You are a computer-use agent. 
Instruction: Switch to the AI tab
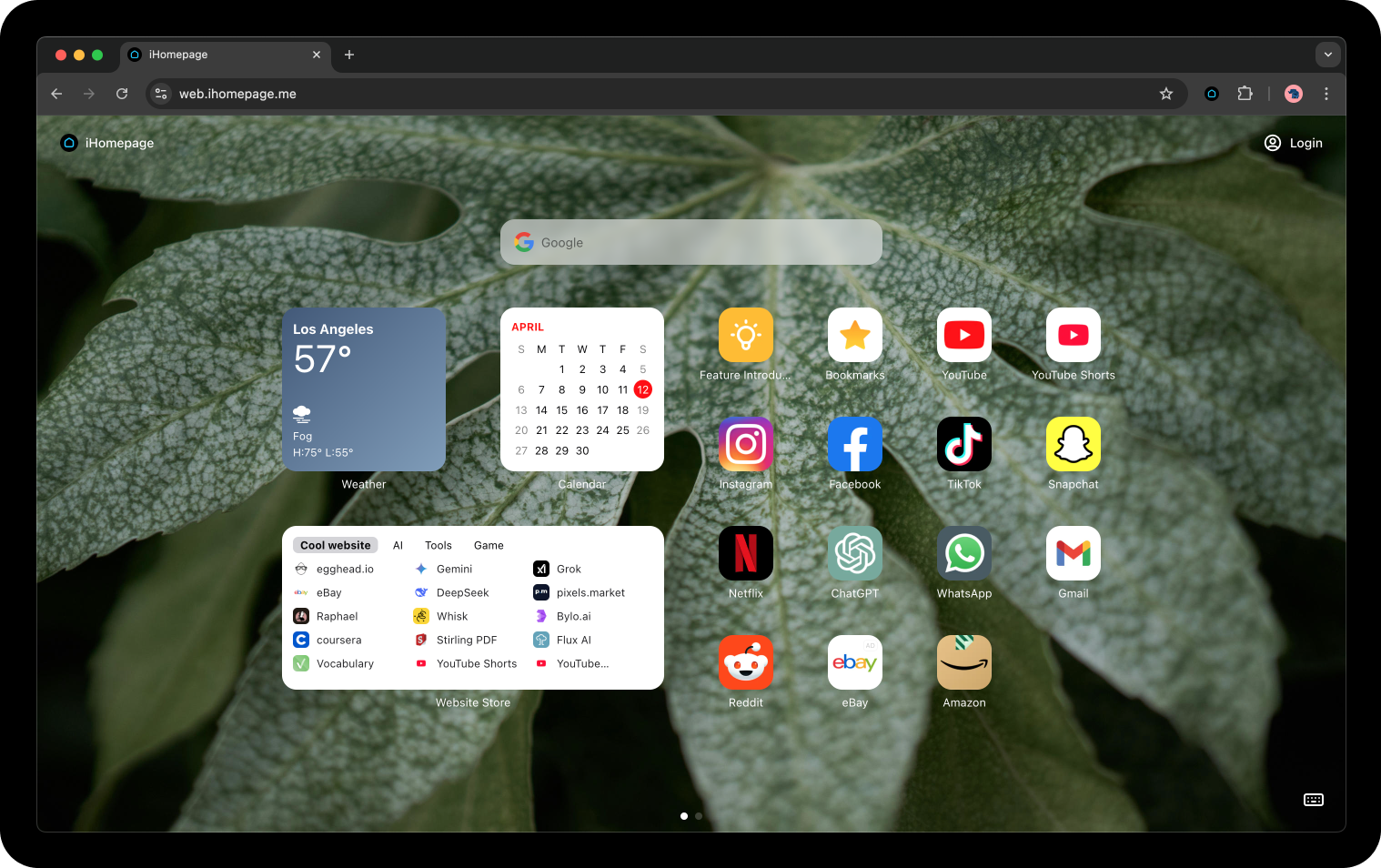pos(398,545)
